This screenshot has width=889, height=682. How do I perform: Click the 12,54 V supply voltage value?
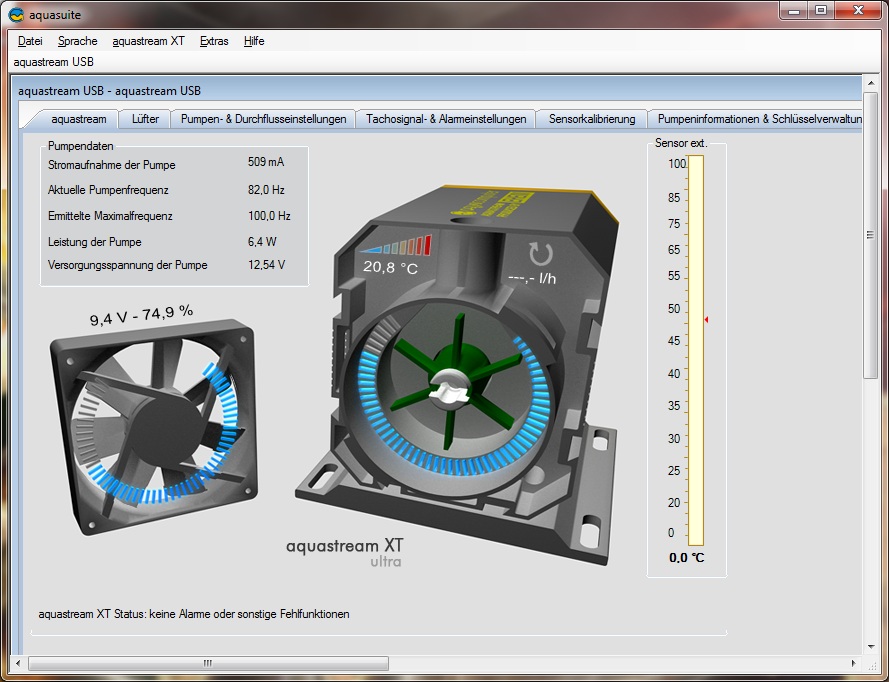(x=266, y=265)
